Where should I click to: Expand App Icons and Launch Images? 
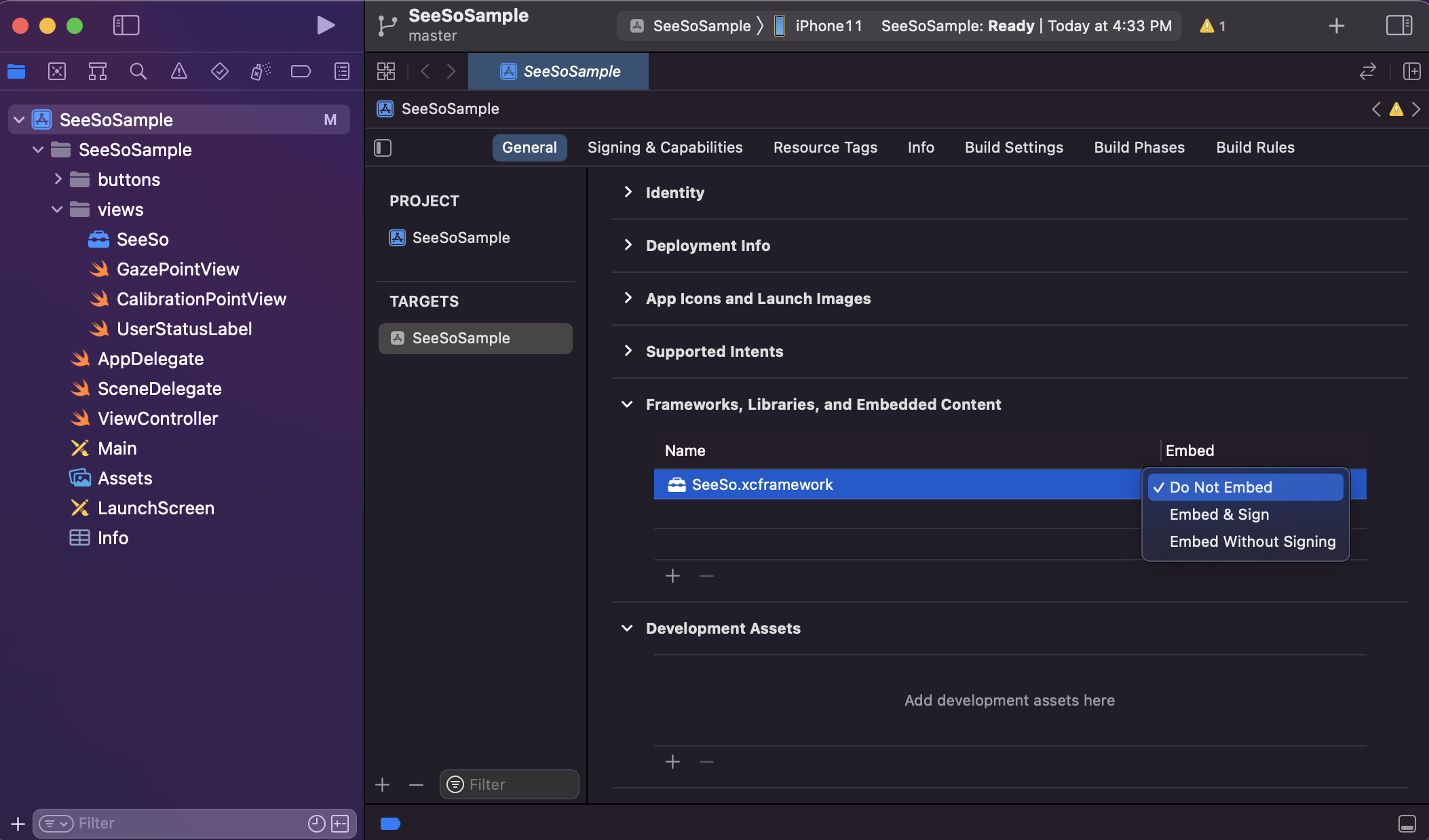point(628,298)
